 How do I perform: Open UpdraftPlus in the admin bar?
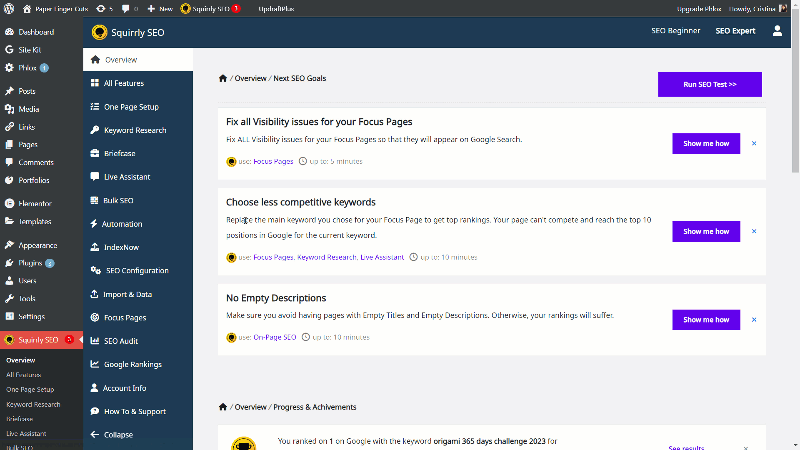(276, 9)
